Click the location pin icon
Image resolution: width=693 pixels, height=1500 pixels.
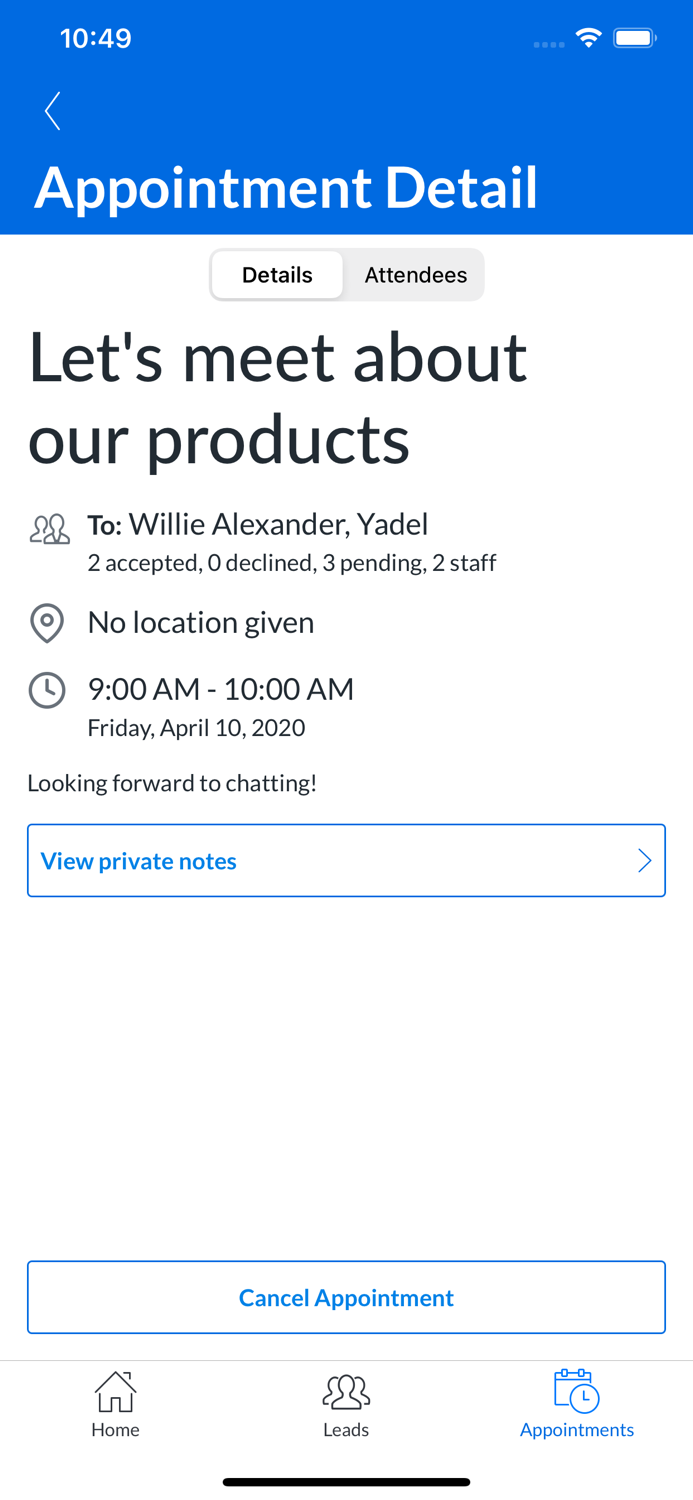click(x=47, y=623)
